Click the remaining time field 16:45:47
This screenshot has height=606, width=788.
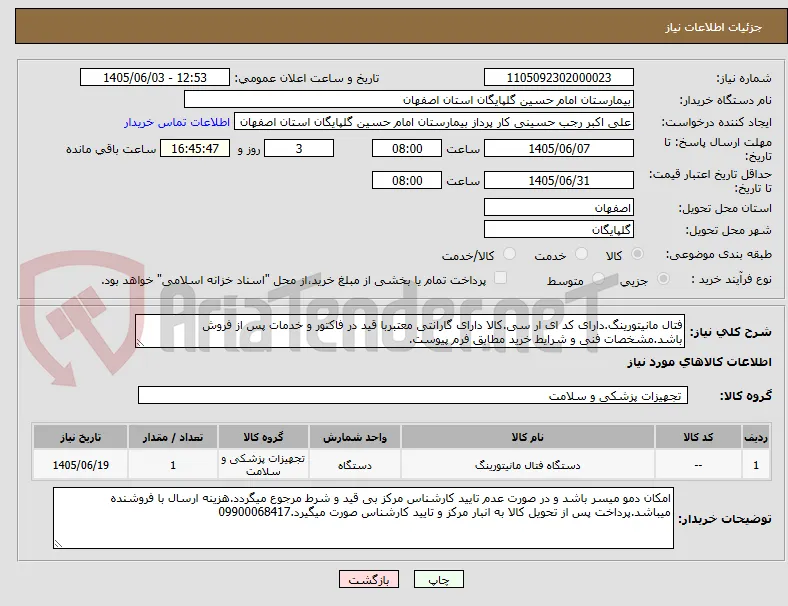pos(195,148)
